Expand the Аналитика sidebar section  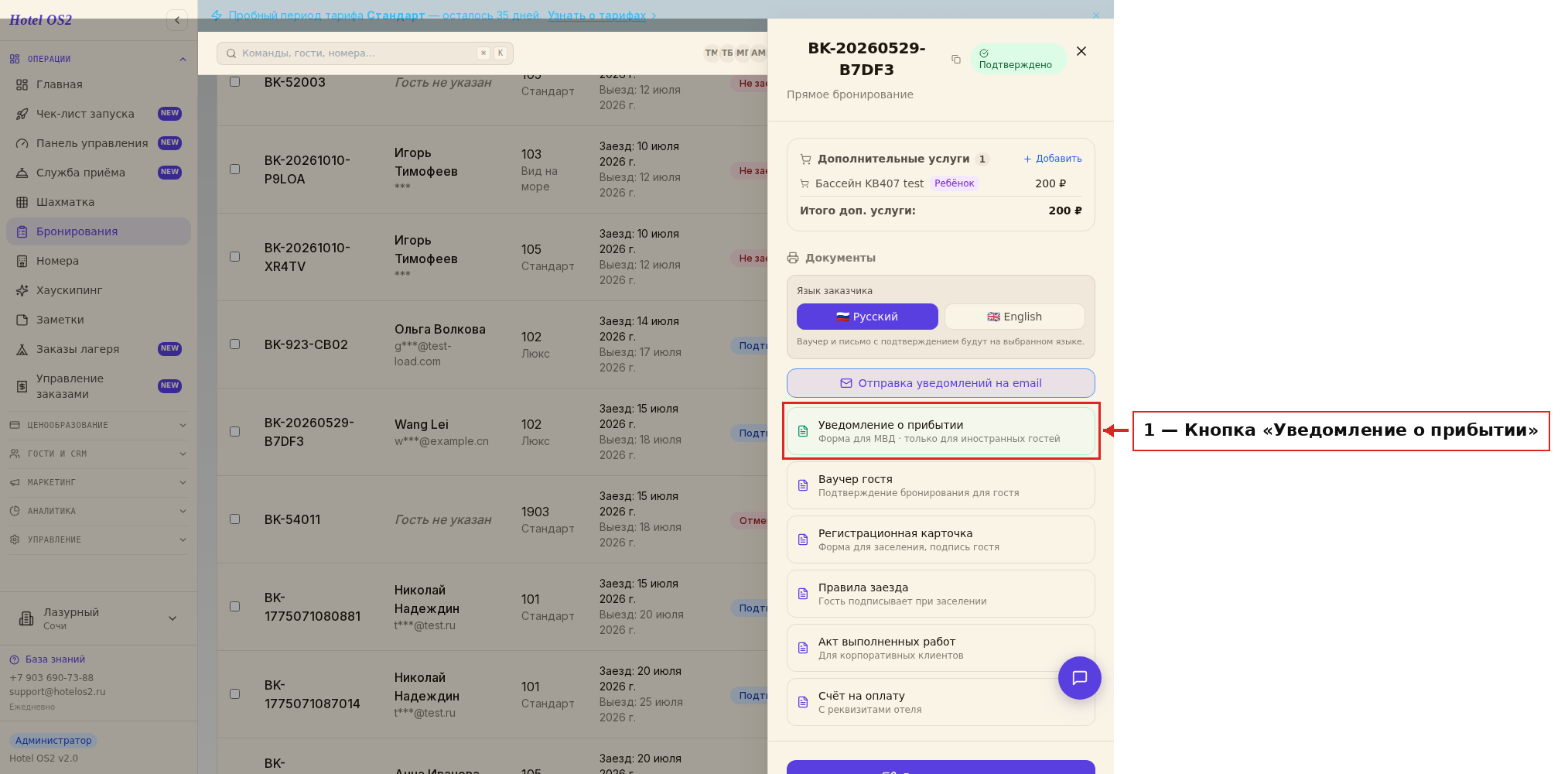click(98, 511)
